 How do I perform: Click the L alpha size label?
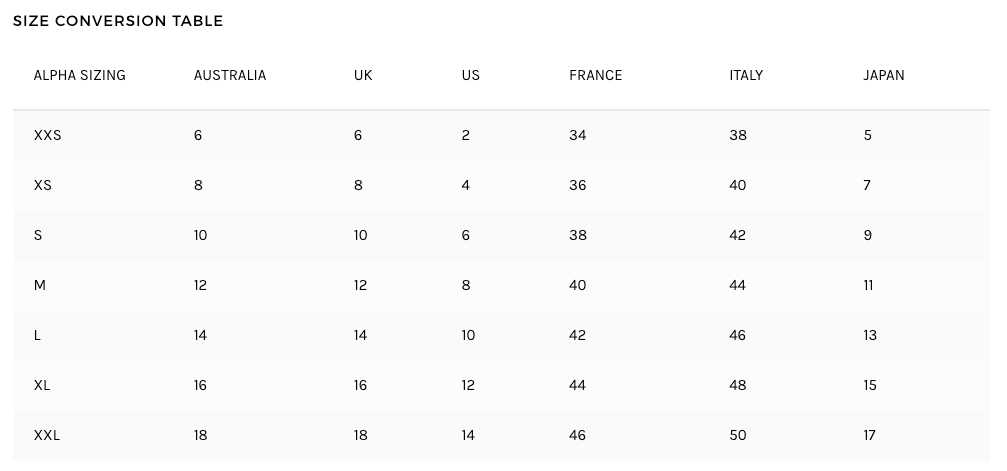pyautogui.click(x=38, y=335)
